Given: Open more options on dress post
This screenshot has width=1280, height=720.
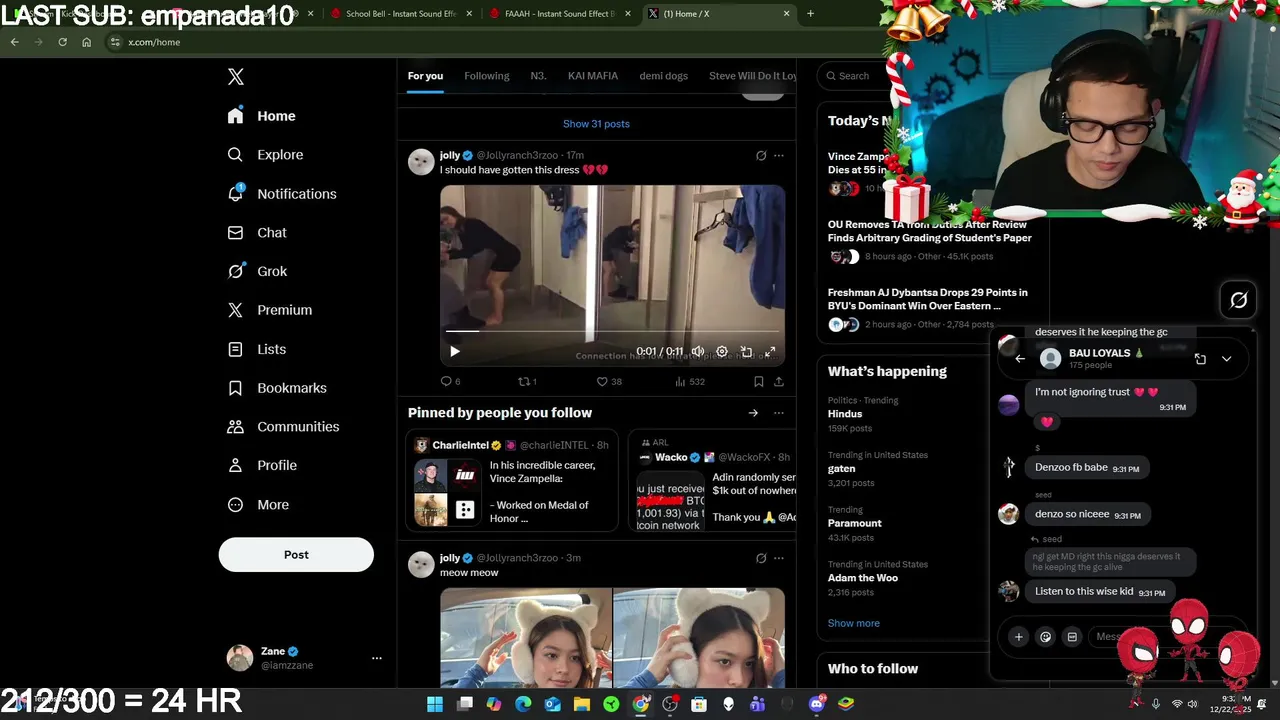Looking at the screenshot, I should (x=778, y=155).
